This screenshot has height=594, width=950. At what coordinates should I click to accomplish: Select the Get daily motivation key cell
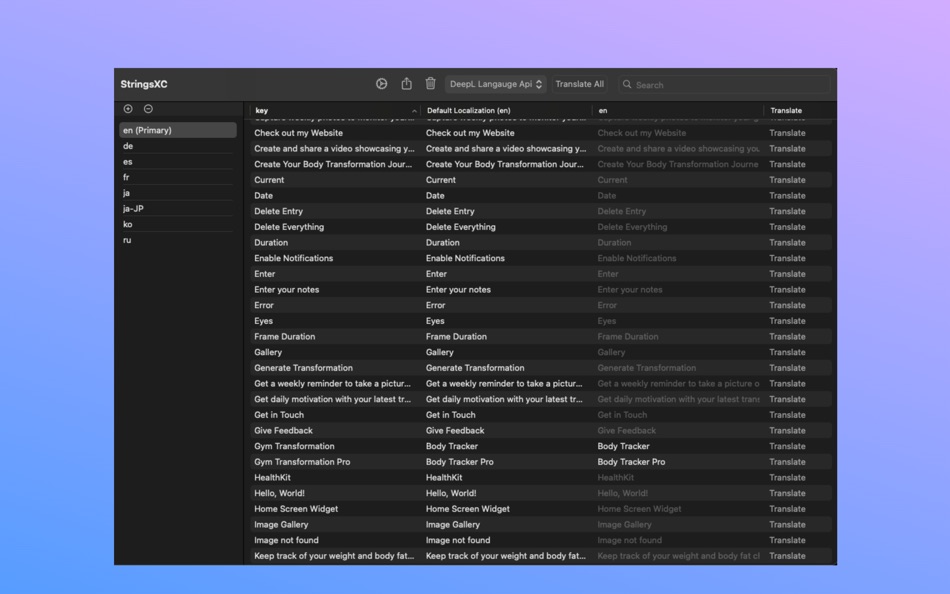click(x=333, y=399)
